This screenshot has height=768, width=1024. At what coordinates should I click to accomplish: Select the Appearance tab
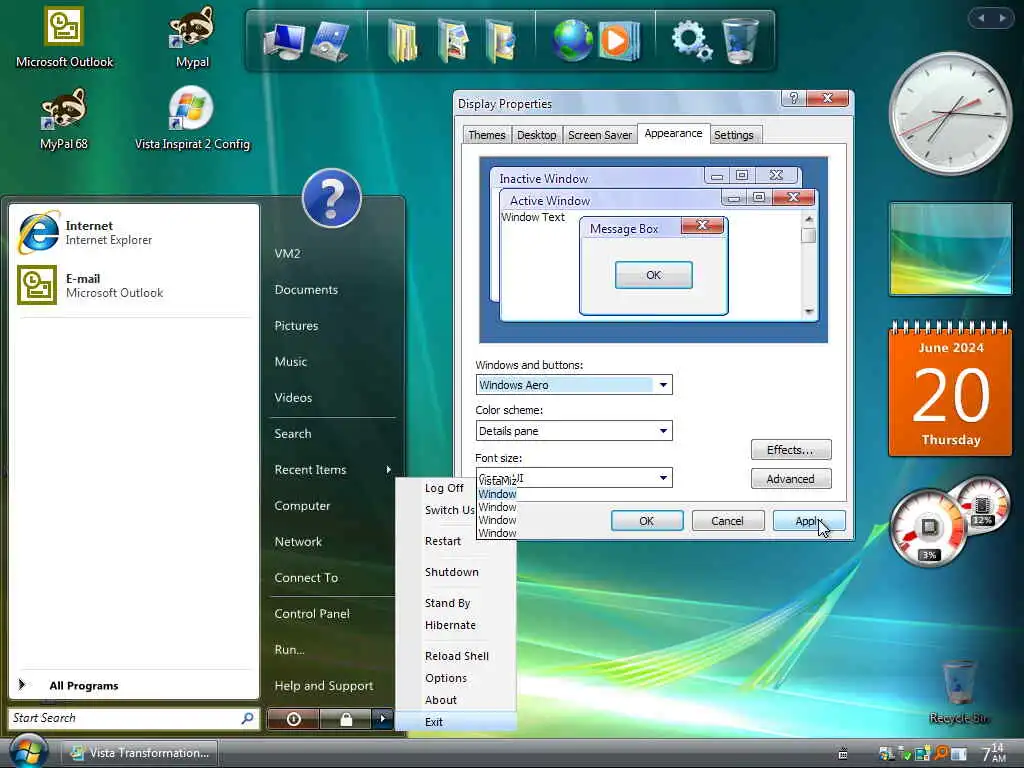point(673,133)
